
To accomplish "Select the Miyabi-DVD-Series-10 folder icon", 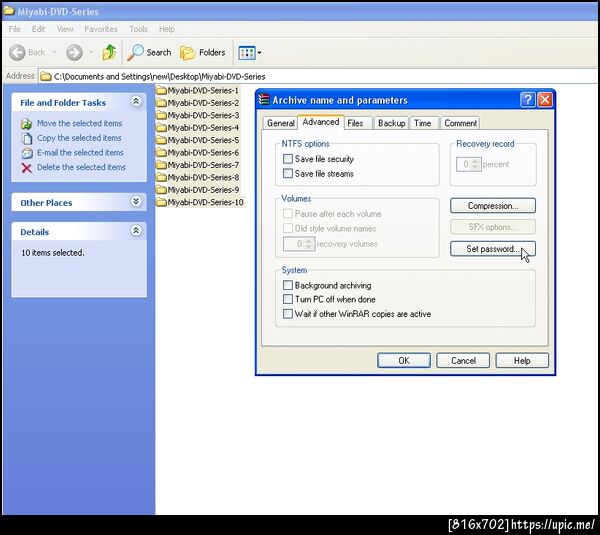I will tap(161, 202).
